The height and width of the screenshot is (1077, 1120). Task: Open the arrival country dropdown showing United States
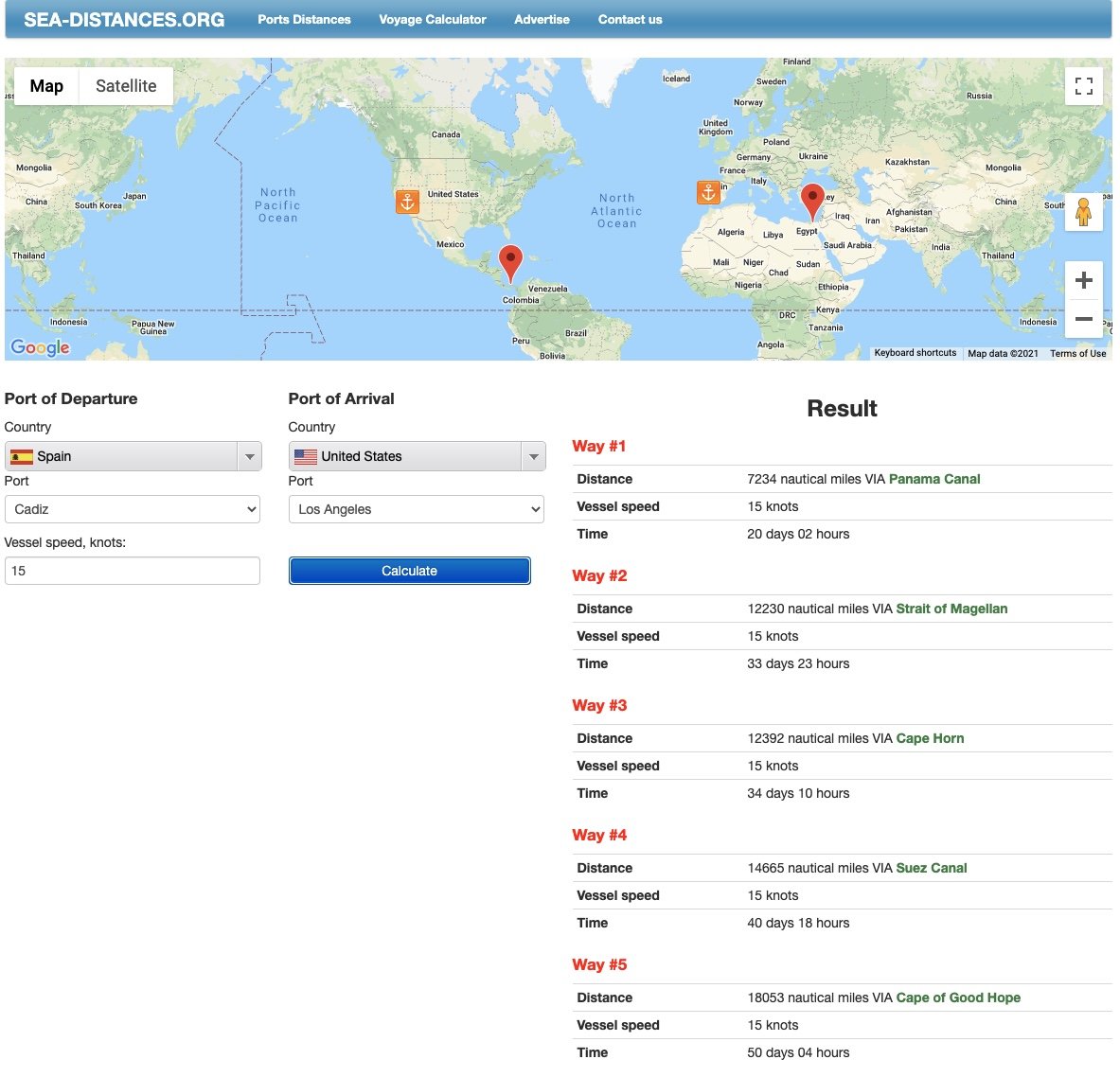[418, 456]
